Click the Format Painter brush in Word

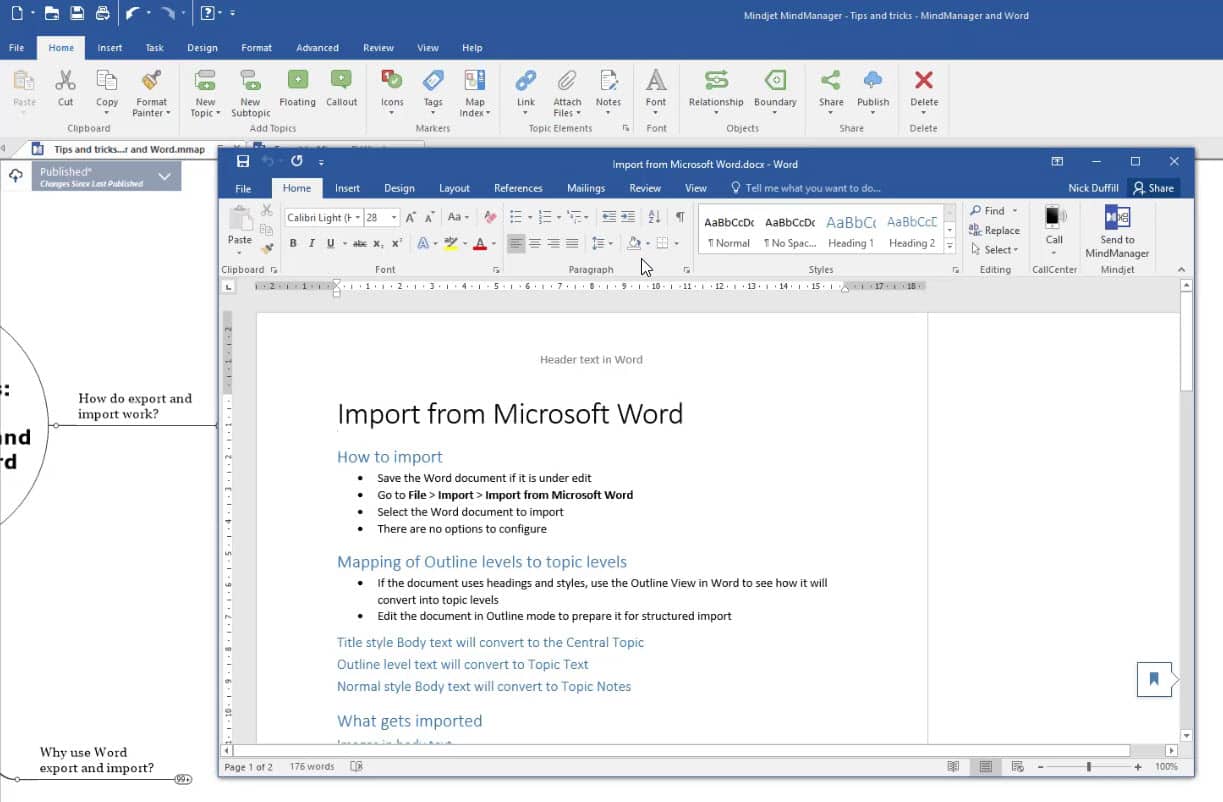click(267, 248)
